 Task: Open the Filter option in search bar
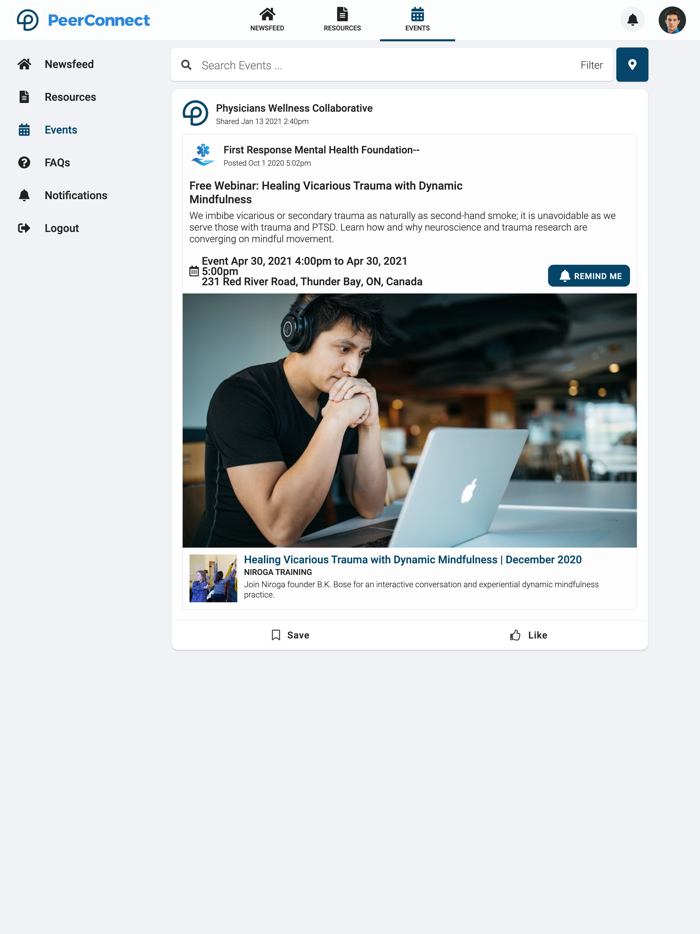point(592,65)
